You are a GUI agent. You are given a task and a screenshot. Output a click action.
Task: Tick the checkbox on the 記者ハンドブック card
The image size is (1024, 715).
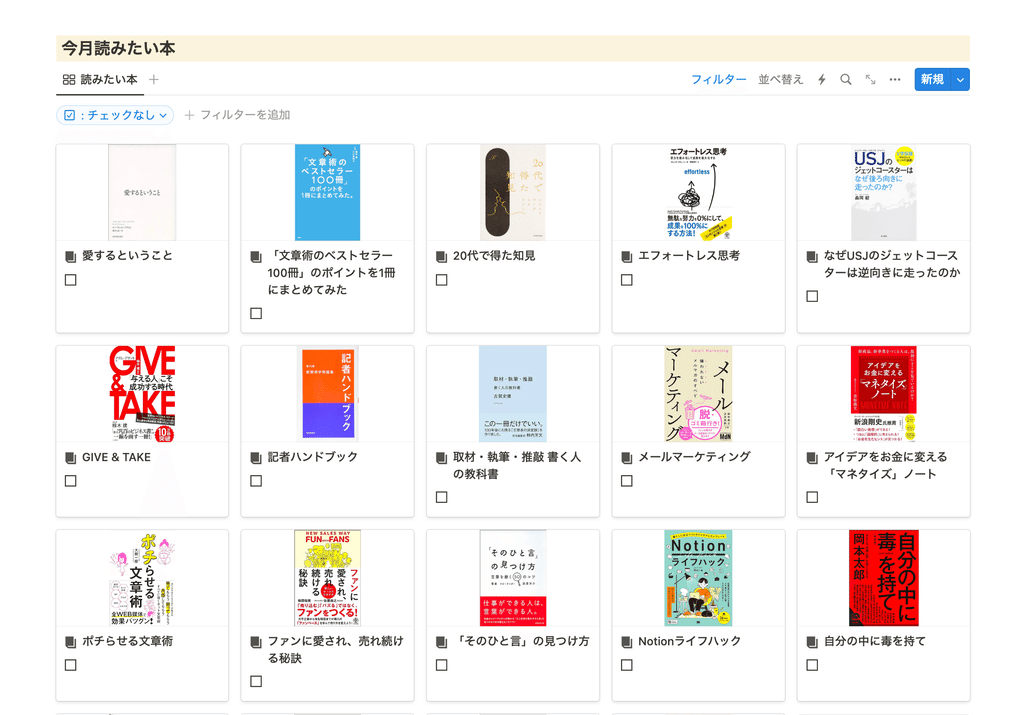pos(256,481)
